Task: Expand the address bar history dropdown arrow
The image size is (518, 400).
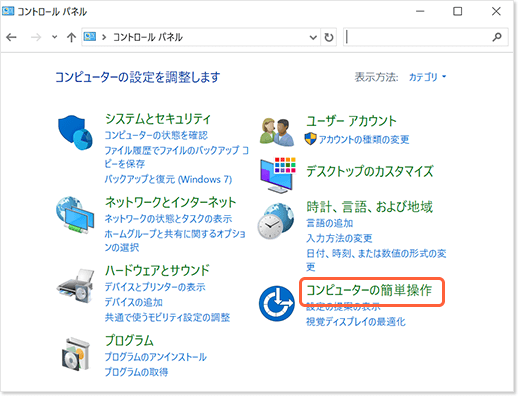Action: 313,37
